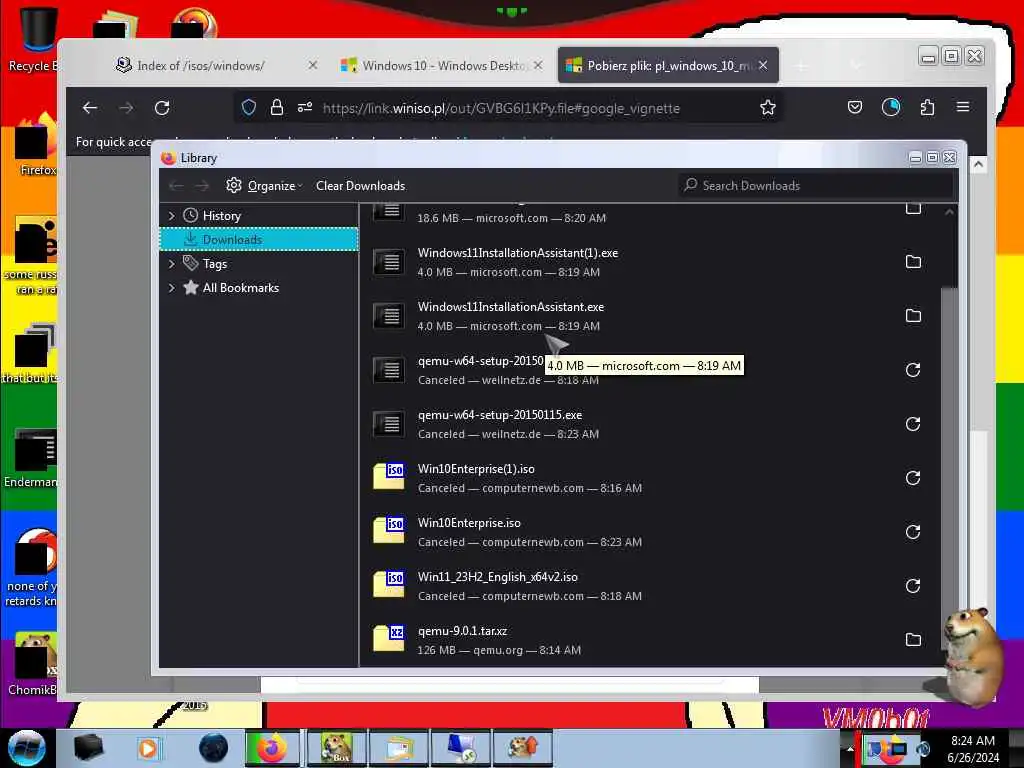Switch to Index of /isos/windows/ tab

pos(200,66)
